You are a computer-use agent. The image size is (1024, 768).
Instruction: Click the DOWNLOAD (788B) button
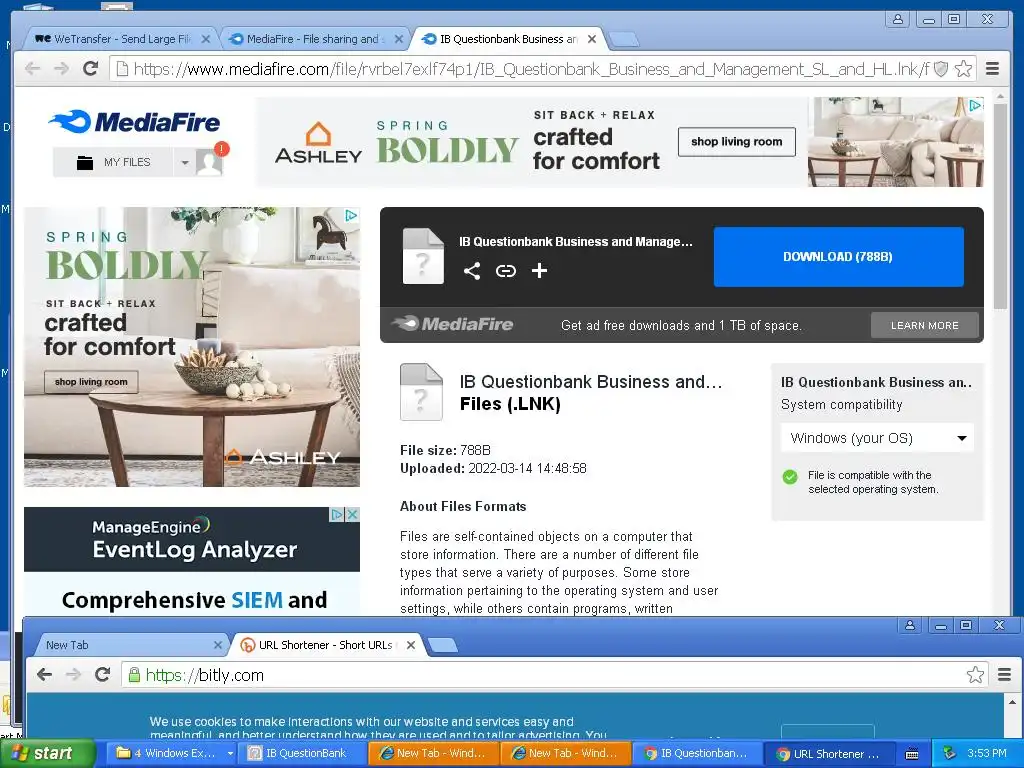(839, 257)
